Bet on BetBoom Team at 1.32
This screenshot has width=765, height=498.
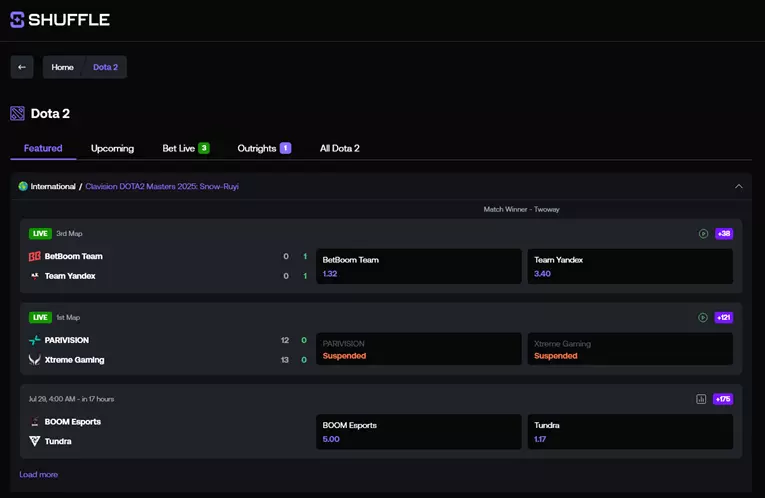(419, 266)
